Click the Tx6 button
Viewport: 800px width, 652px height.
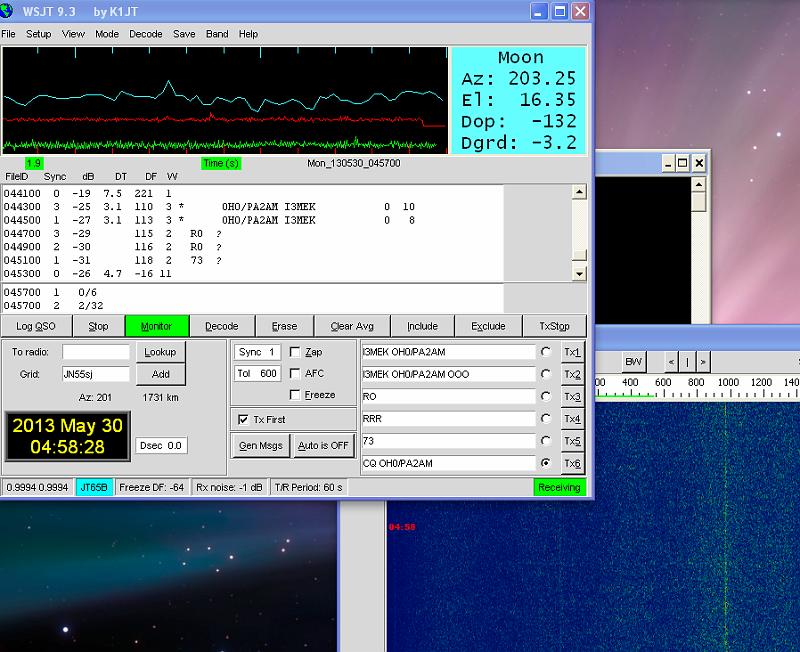(572, 463)
